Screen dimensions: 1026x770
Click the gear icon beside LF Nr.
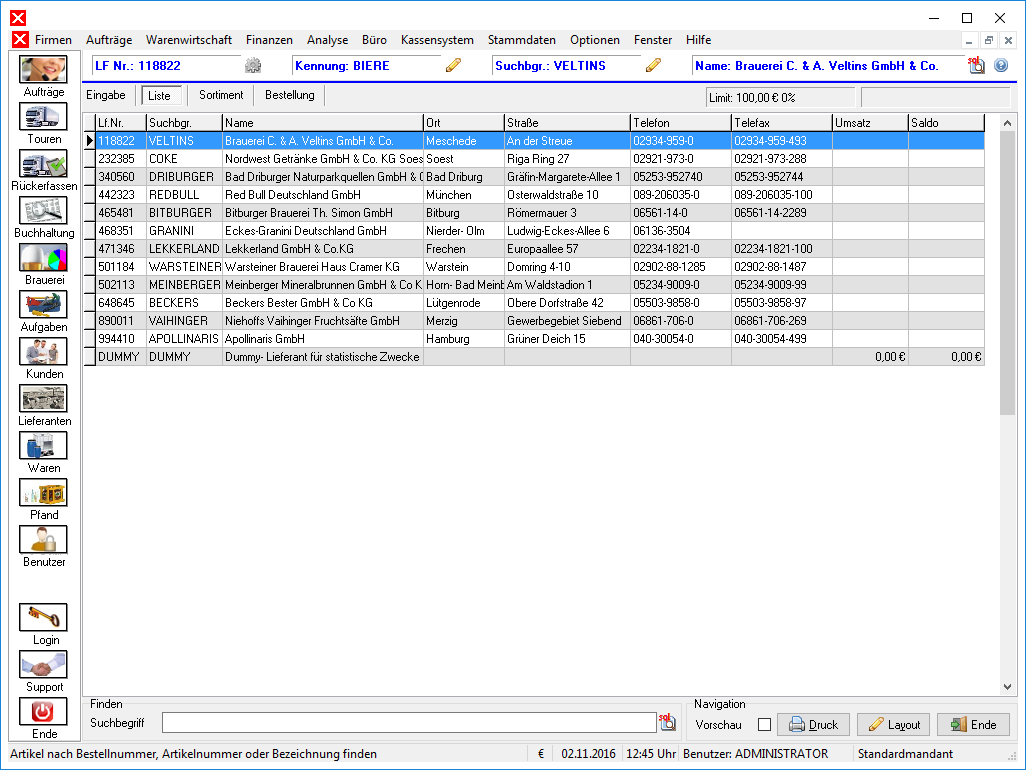coord(253,65)
